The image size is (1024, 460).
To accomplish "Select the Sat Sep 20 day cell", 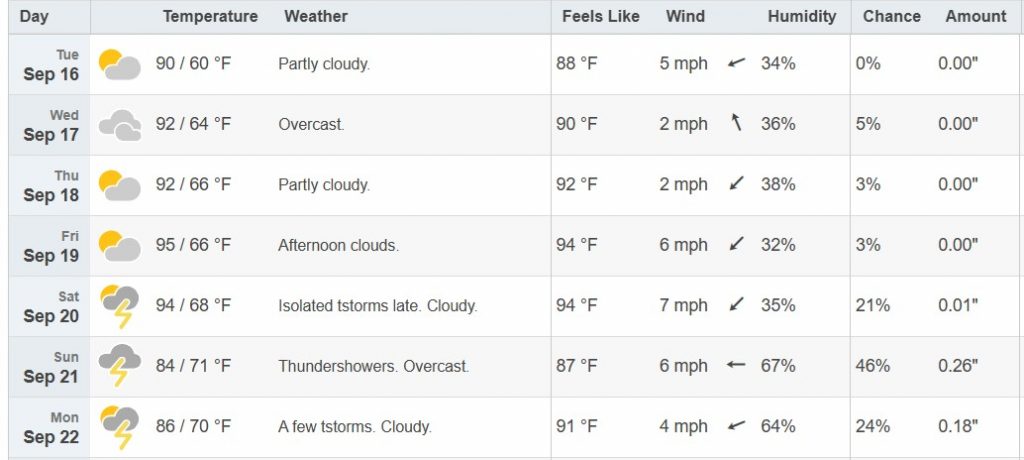I will (50, 306).
